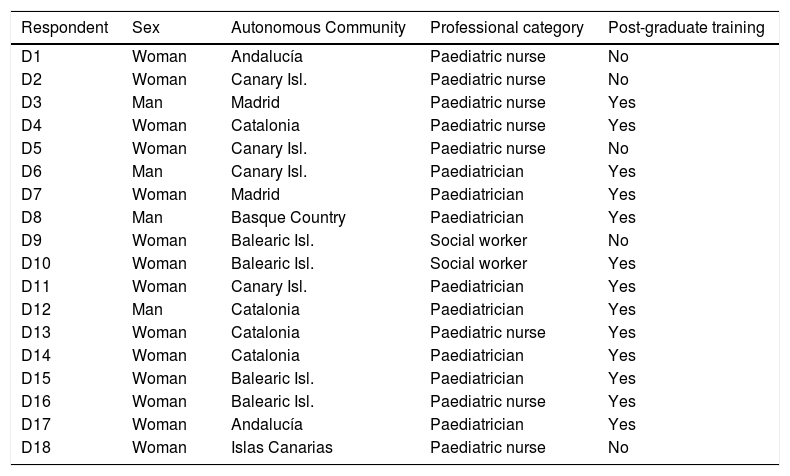Select Madrid in row D3
This screenshot has width=790, height=476.
255,103
